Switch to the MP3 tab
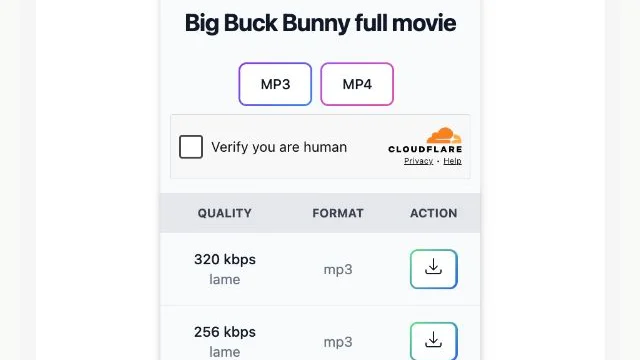This screenshot has height=360, width=640. coord(275,84)
